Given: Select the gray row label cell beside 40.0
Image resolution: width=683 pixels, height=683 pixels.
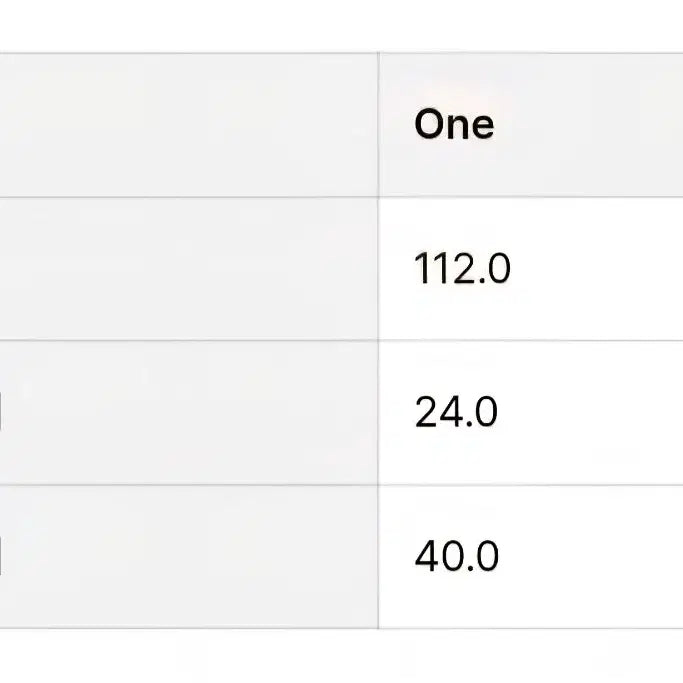Looking at the screenshot, I should [188, 557].
